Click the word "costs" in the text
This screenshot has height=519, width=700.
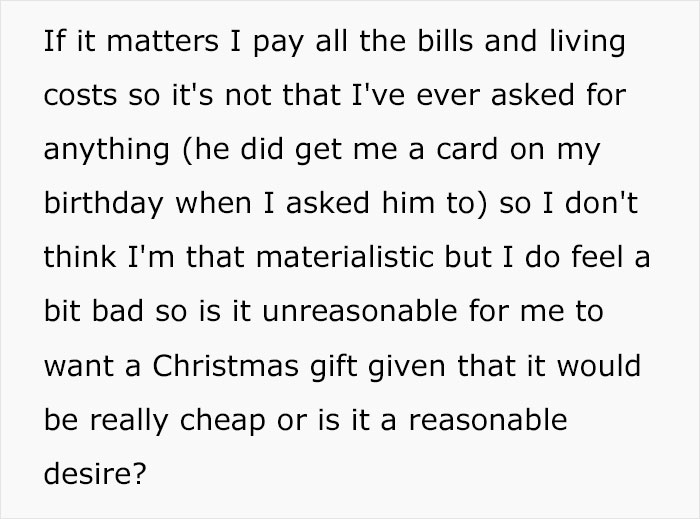80,95
